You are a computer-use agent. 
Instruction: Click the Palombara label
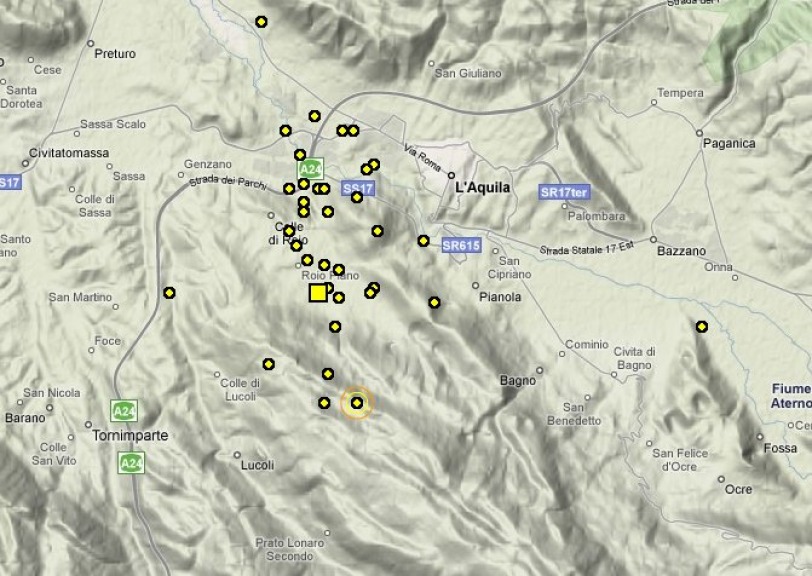[x=597, y=216]
